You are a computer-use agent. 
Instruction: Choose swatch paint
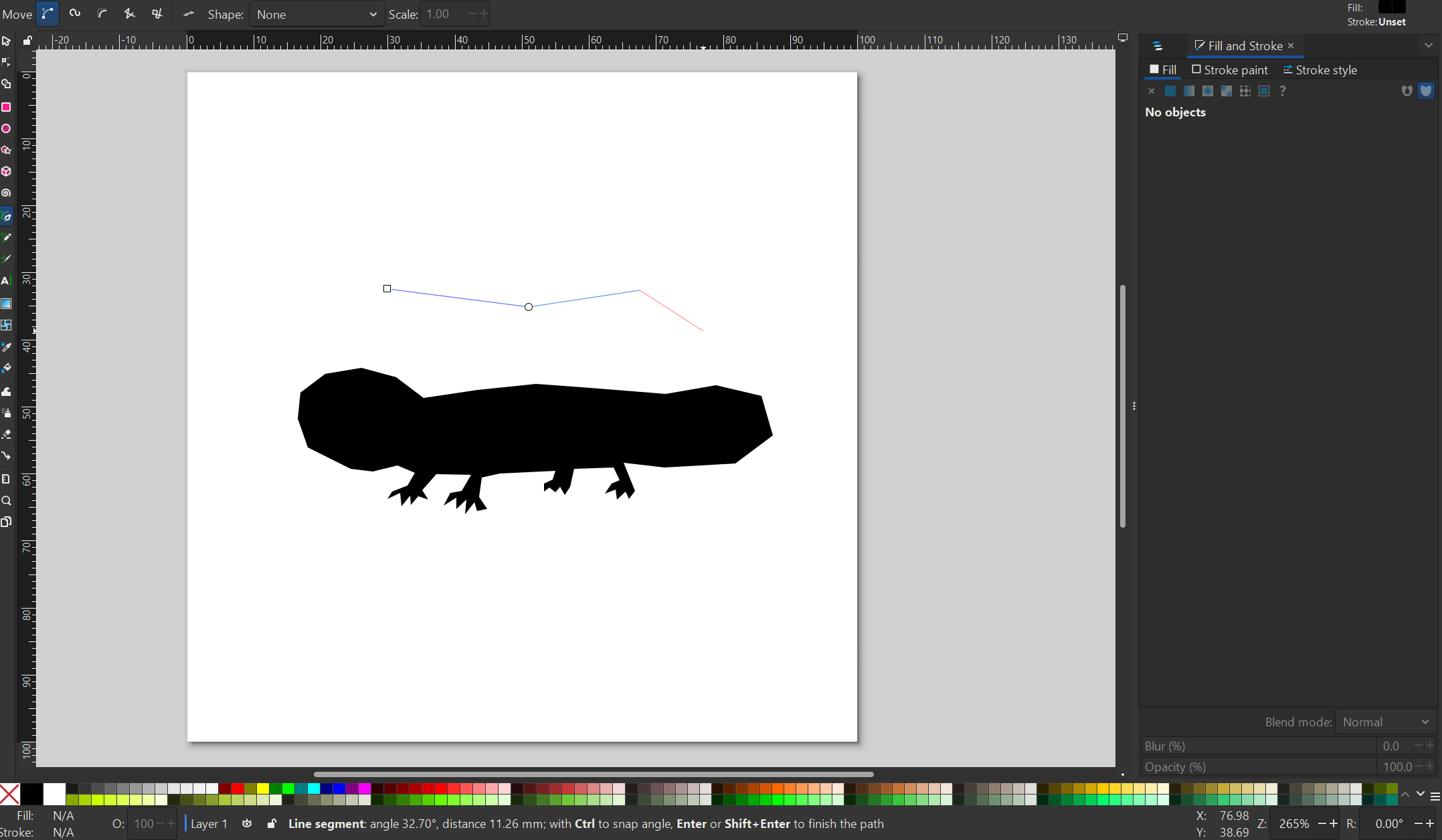1264,91
